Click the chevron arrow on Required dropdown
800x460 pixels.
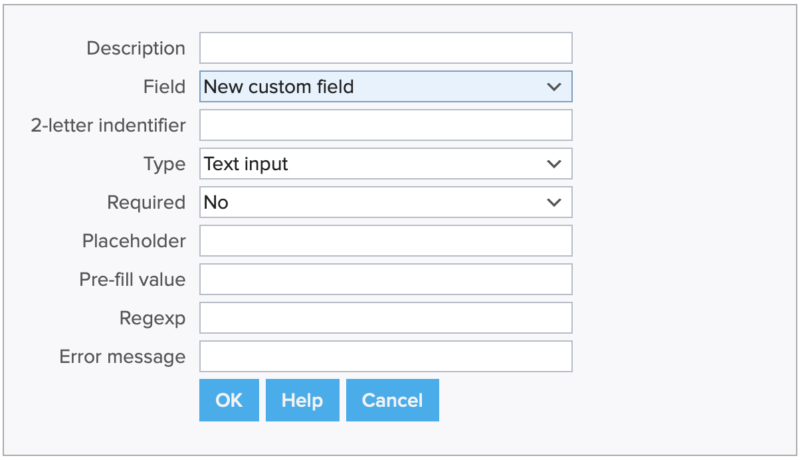pyautogui.click(x=554, y=202)
